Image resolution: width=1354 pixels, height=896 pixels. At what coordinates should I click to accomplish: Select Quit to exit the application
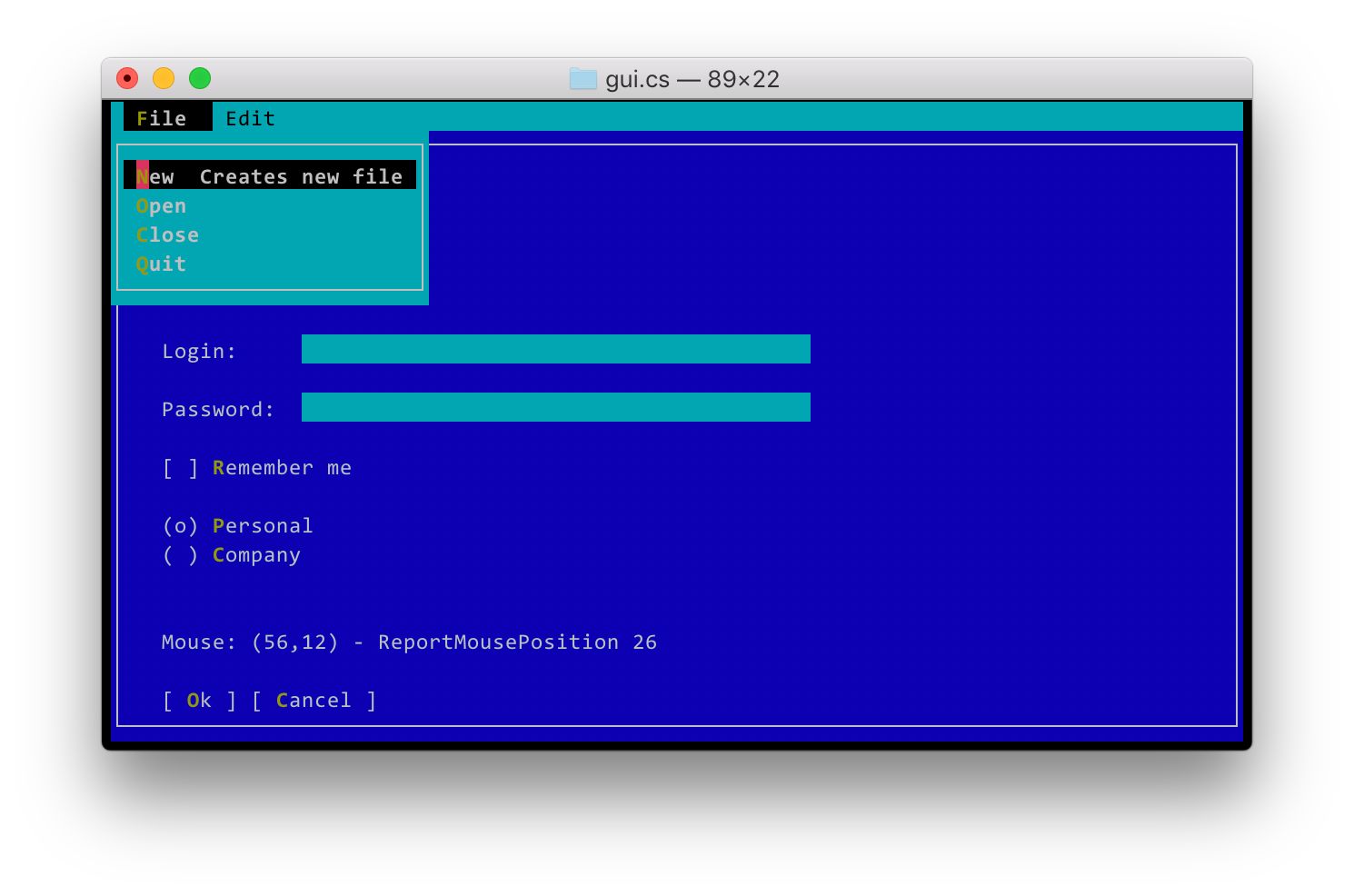point(161,264)
